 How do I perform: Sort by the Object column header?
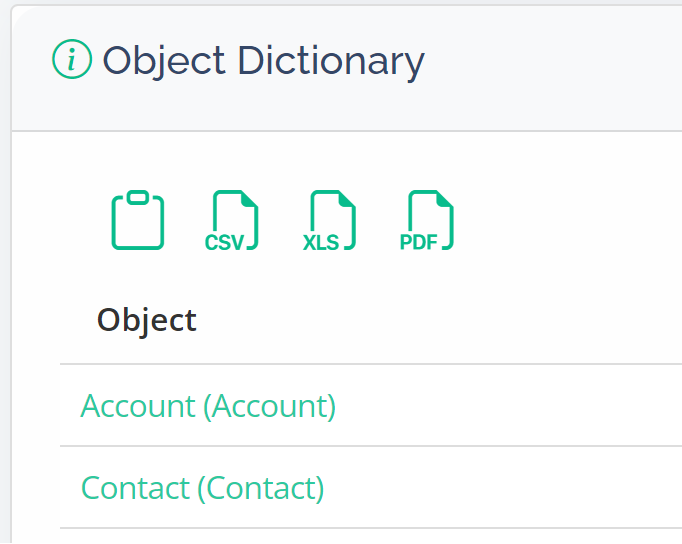click(x=147, y=320)
